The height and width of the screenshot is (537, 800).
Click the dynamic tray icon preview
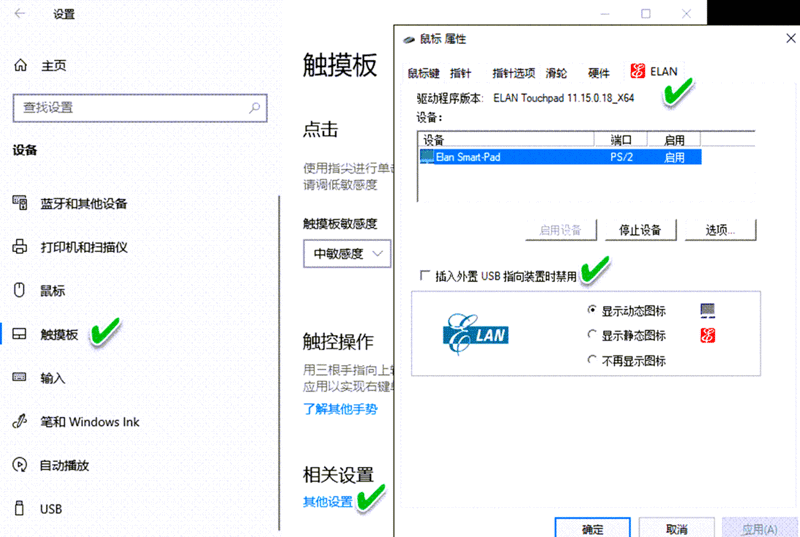[x=707, y=310]
